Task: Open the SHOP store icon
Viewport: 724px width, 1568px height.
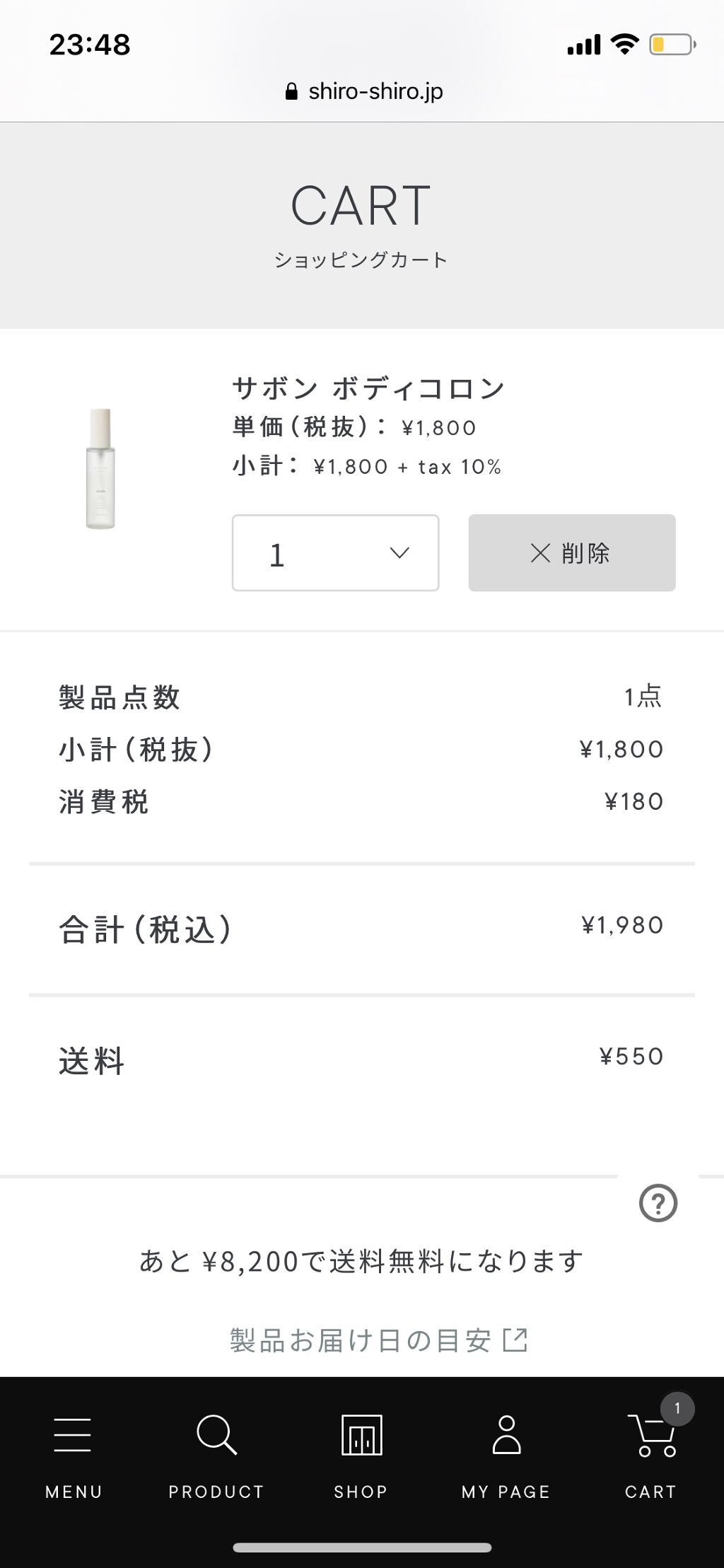Action: (x=361, y=1434)
